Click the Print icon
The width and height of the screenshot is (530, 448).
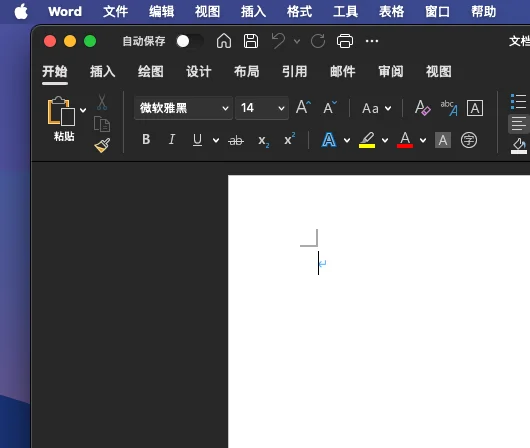345,41
